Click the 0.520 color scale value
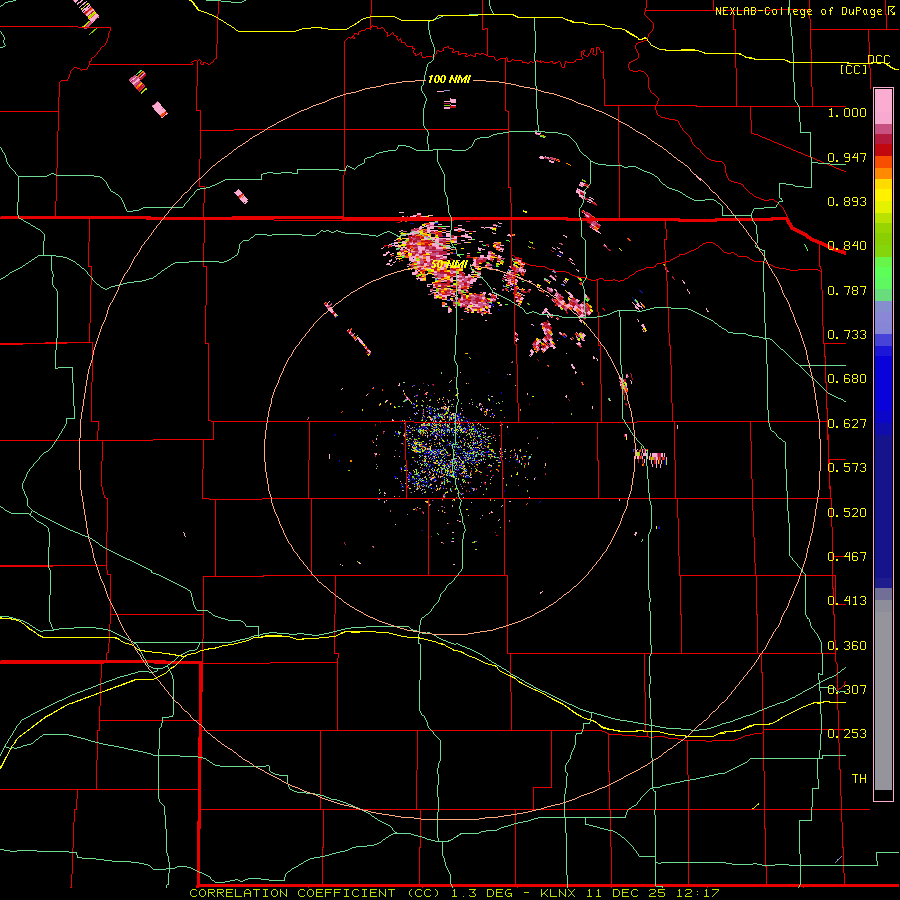 847,513
